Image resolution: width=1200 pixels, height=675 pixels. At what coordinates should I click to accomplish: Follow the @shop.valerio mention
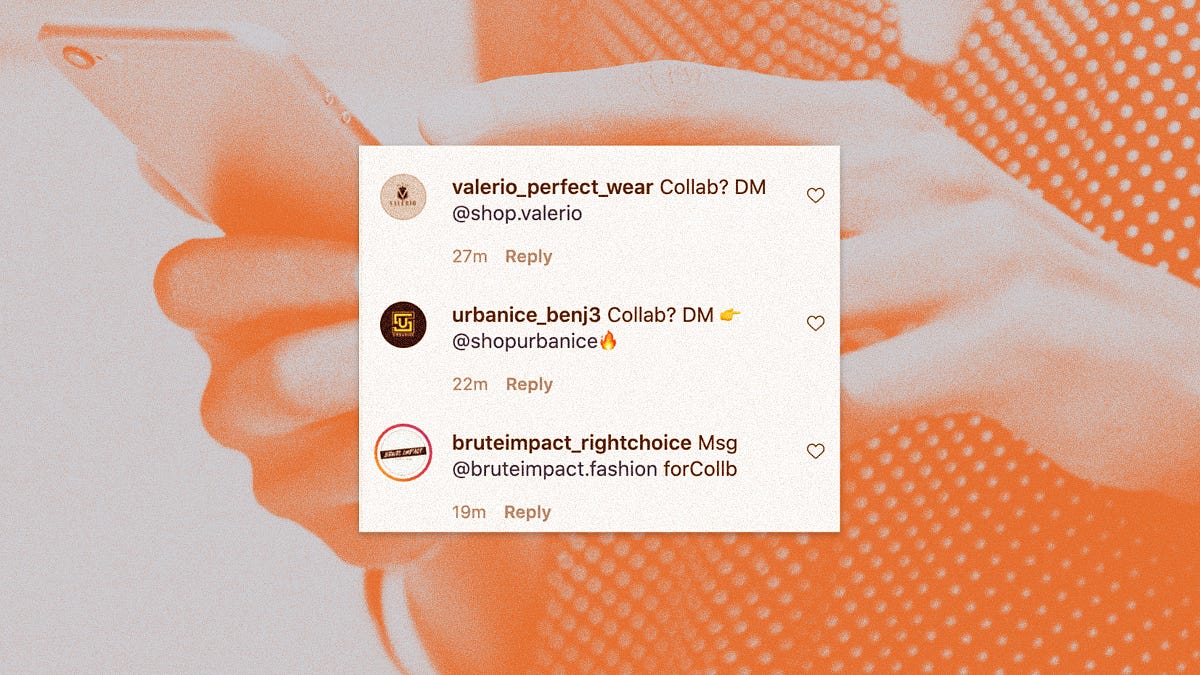point(517,214)
